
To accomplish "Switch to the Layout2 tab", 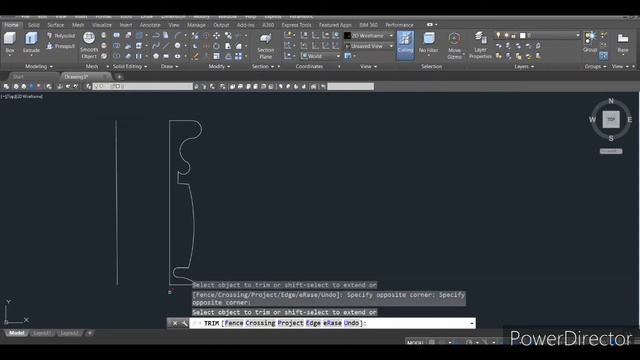I will pos(69,333).
